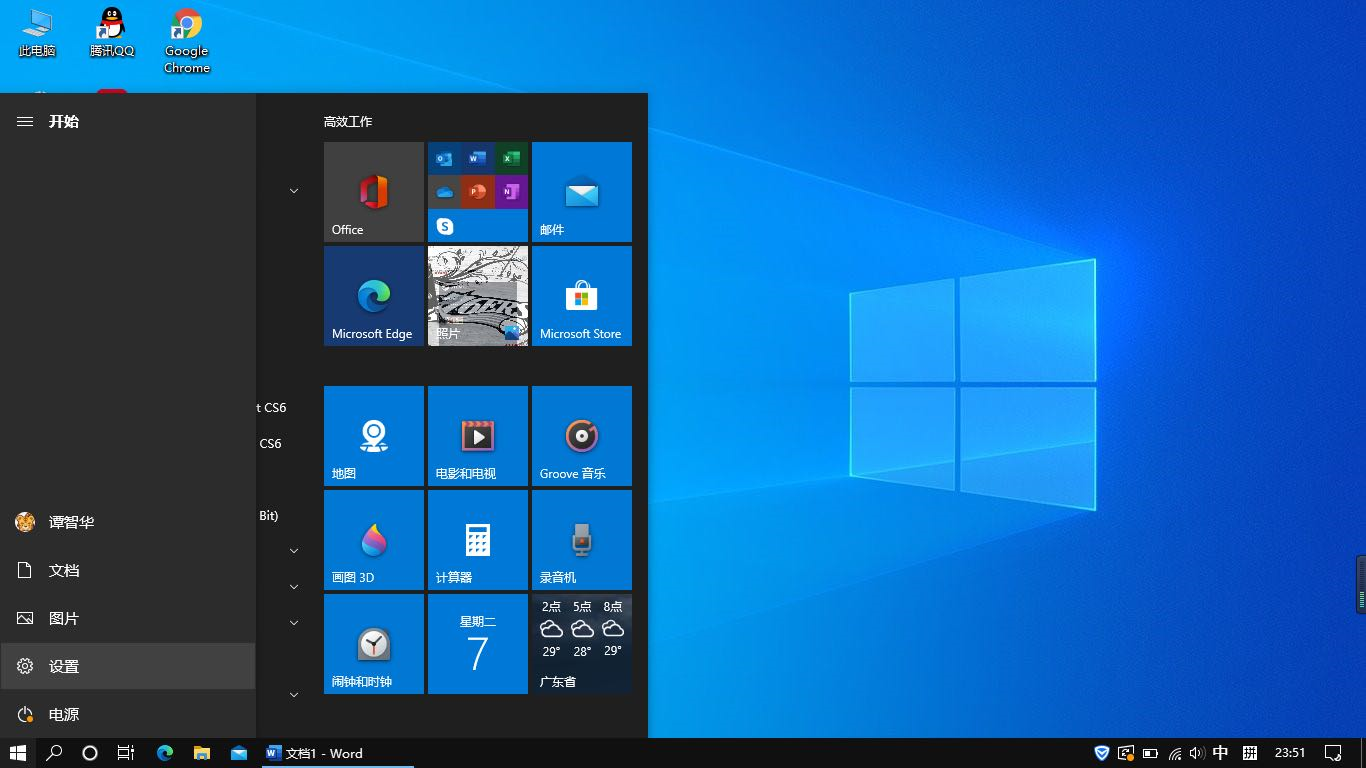Open OneDrive from the Office apps tile

pos(445,191)
